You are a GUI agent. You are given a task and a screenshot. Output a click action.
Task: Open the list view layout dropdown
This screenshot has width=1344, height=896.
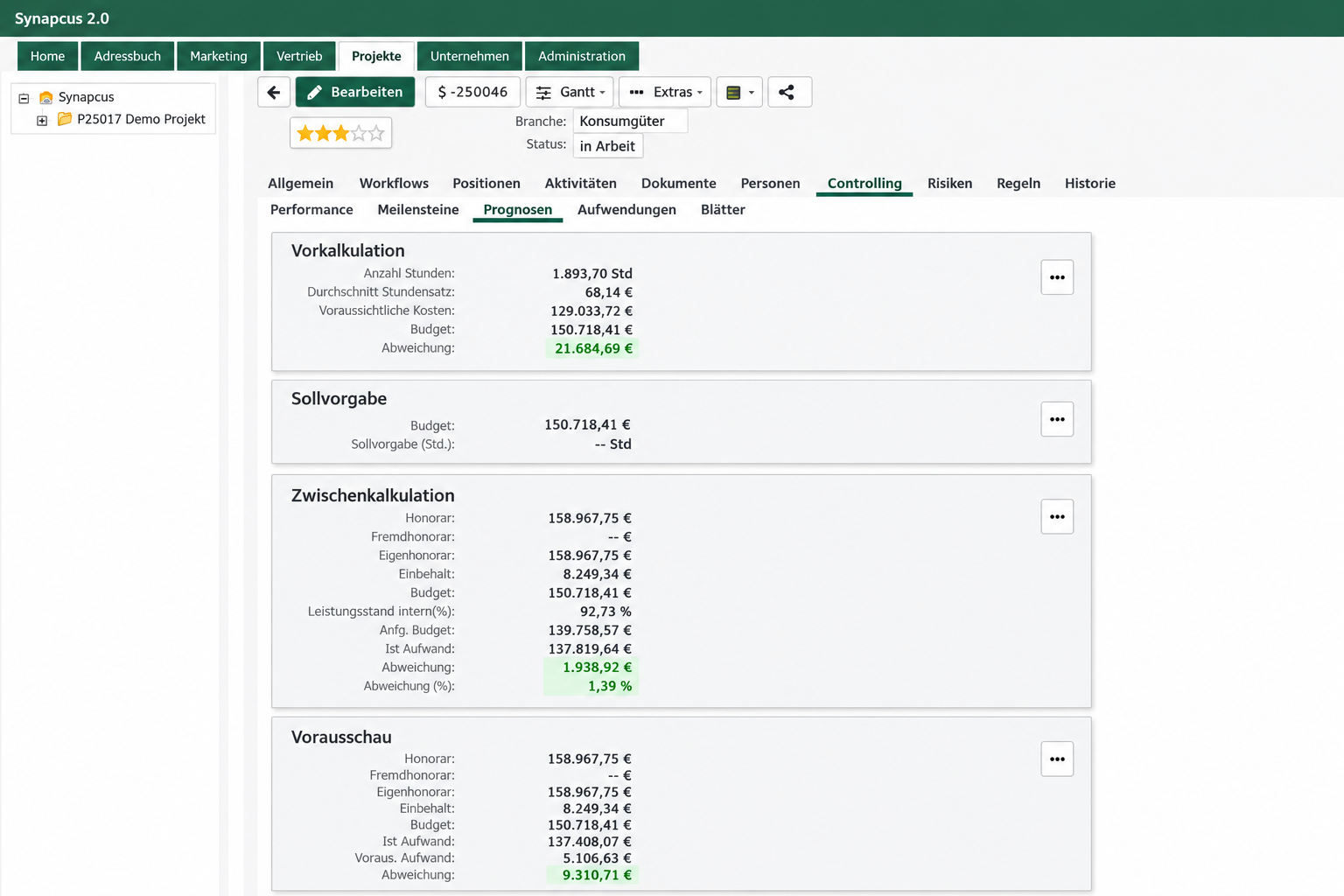[x=739, y=92]
